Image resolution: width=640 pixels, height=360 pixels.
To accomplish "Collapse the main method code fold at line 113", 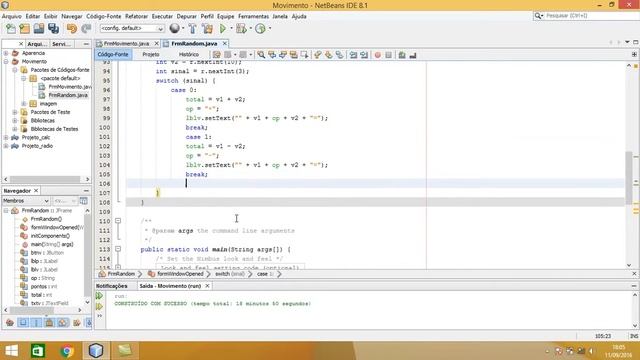I will [x=118, y=249].
